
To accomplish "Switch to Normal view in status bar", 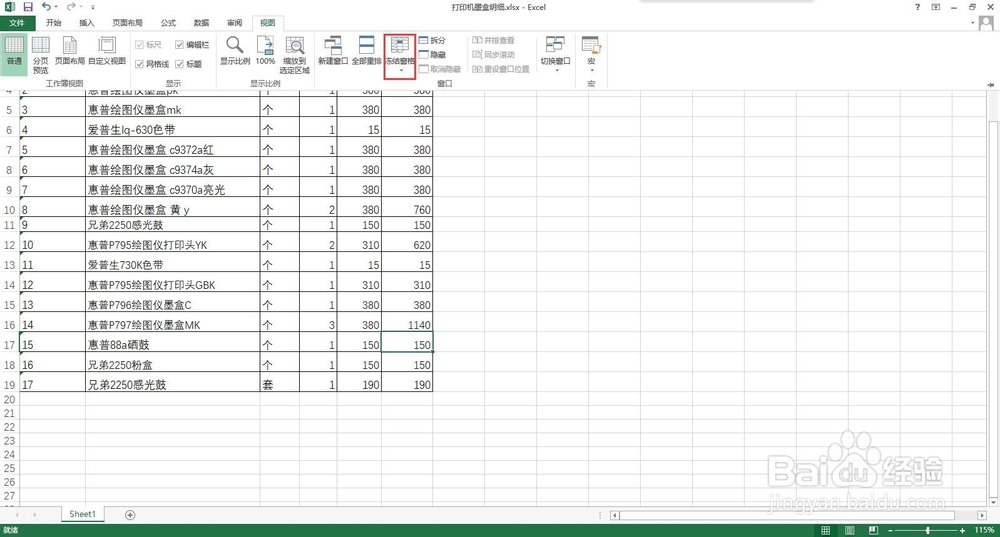I will (x=825, y=530).
